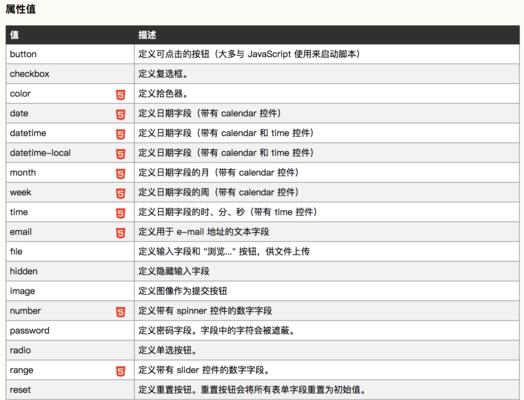
Task: Click the 'datetime-local' value text
Action: (40, 153)
